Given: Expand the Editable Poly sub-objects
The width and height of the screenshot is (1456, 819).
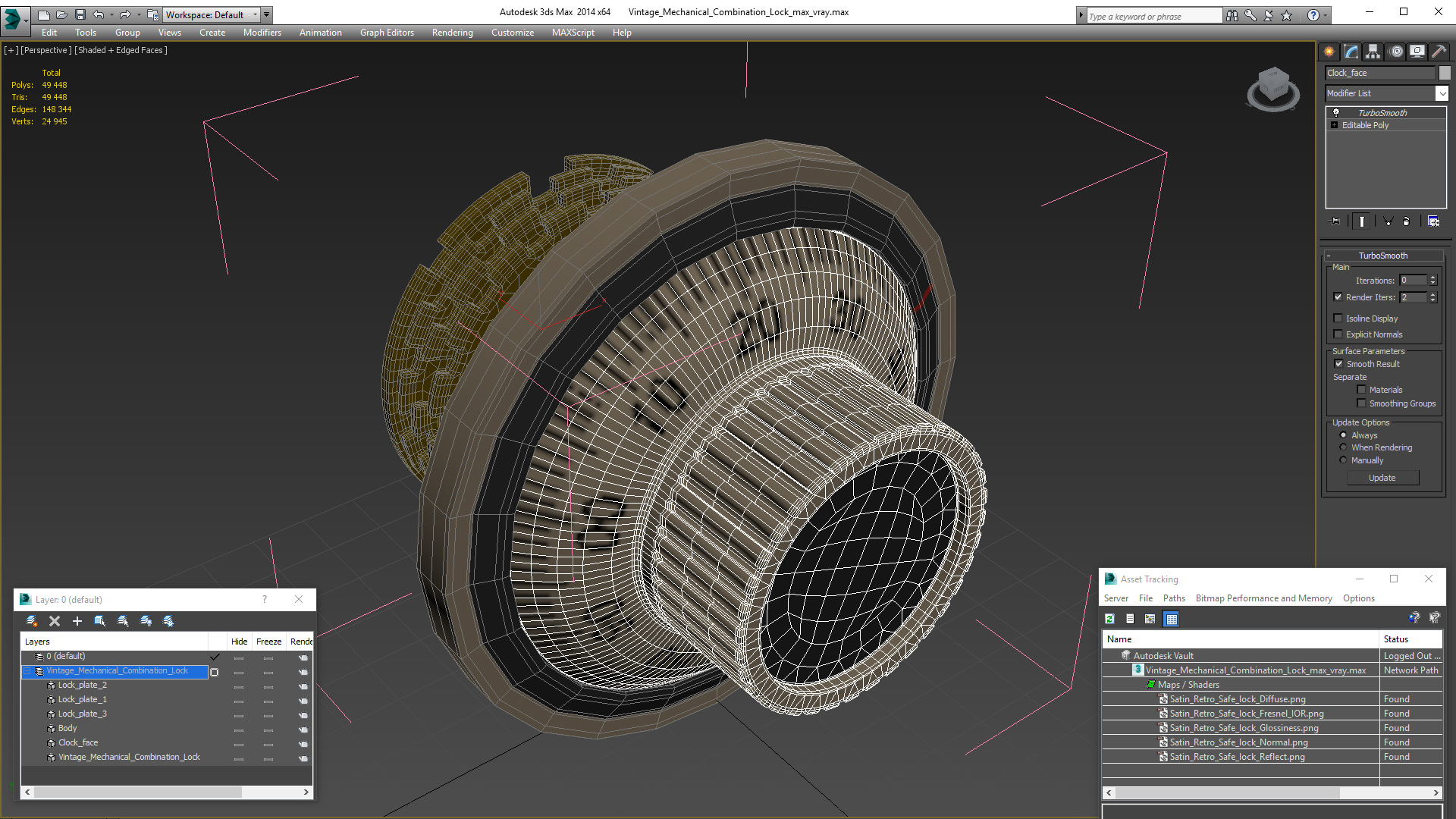Looking at the screenshot, I should point(1334,125).
